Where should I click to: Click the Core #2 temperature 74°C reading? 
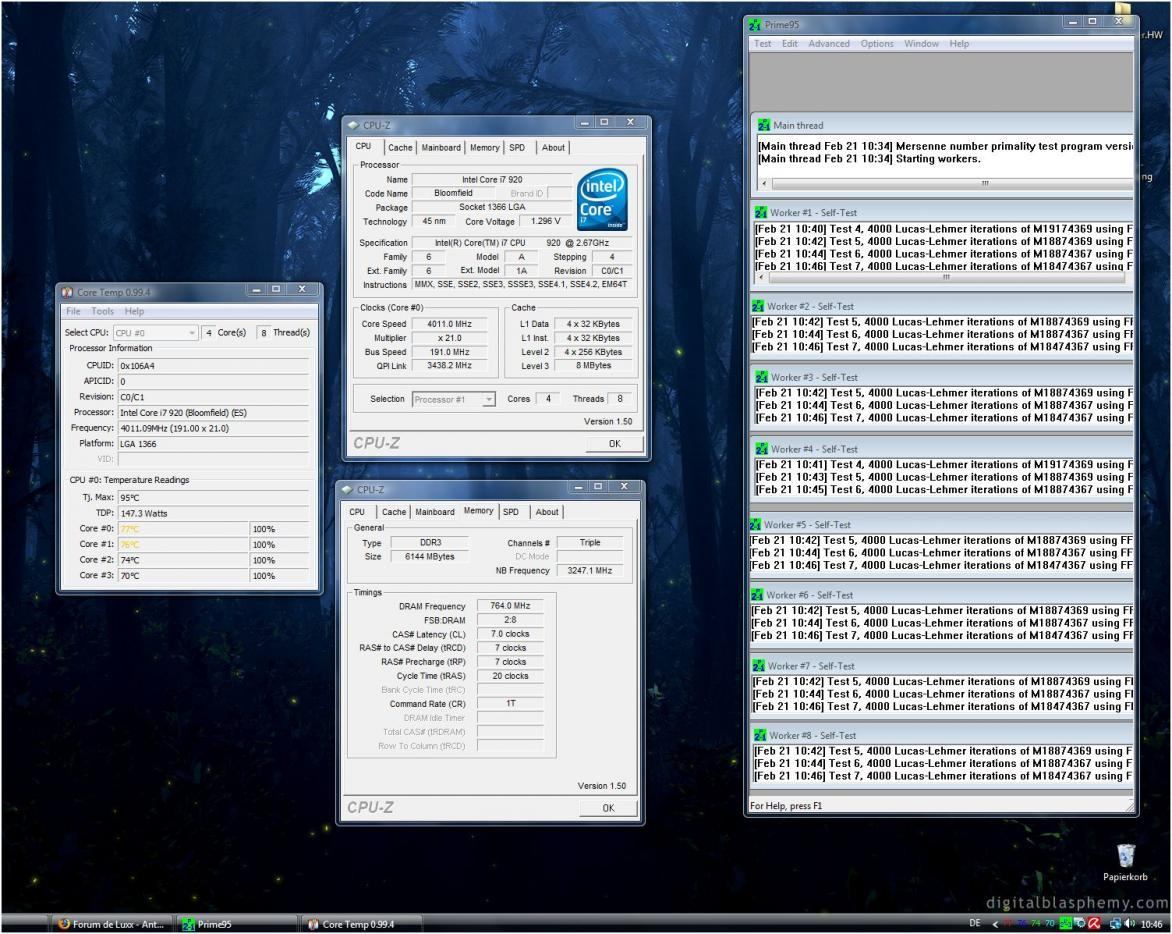(x=183, y=560)
